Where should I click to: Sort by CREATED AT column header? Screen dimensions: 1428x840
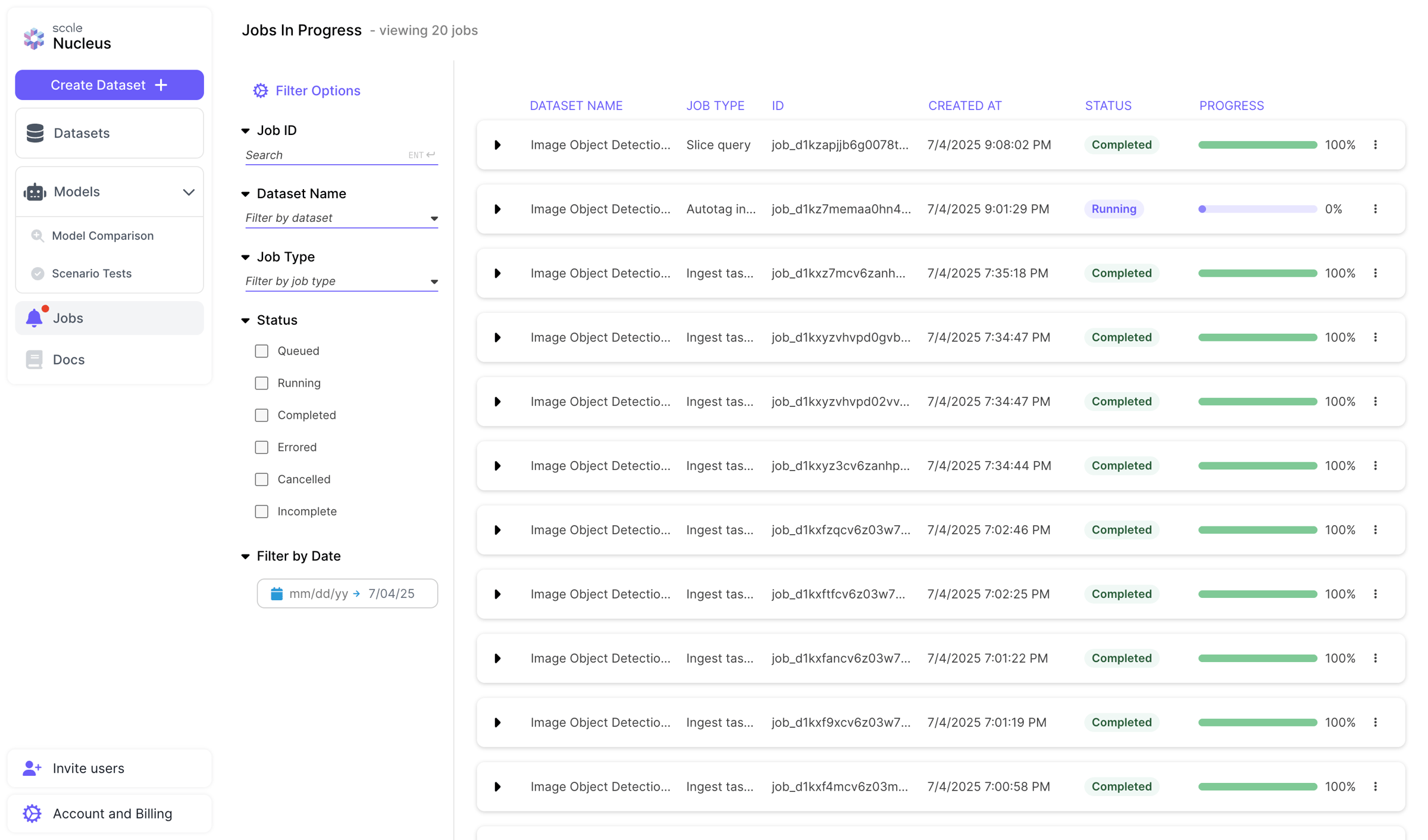click(x=964, y=105)
